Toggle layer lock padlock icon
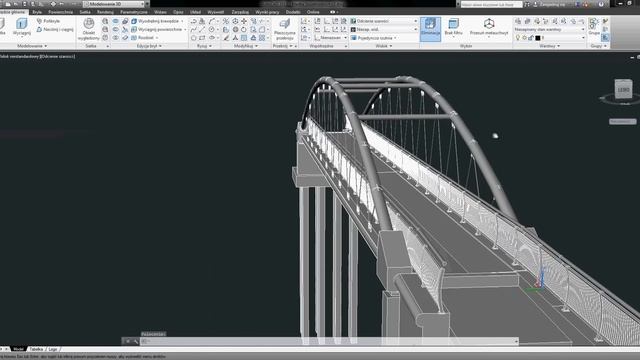This screenshot has height=360, width=640. [x=531, y=38]
